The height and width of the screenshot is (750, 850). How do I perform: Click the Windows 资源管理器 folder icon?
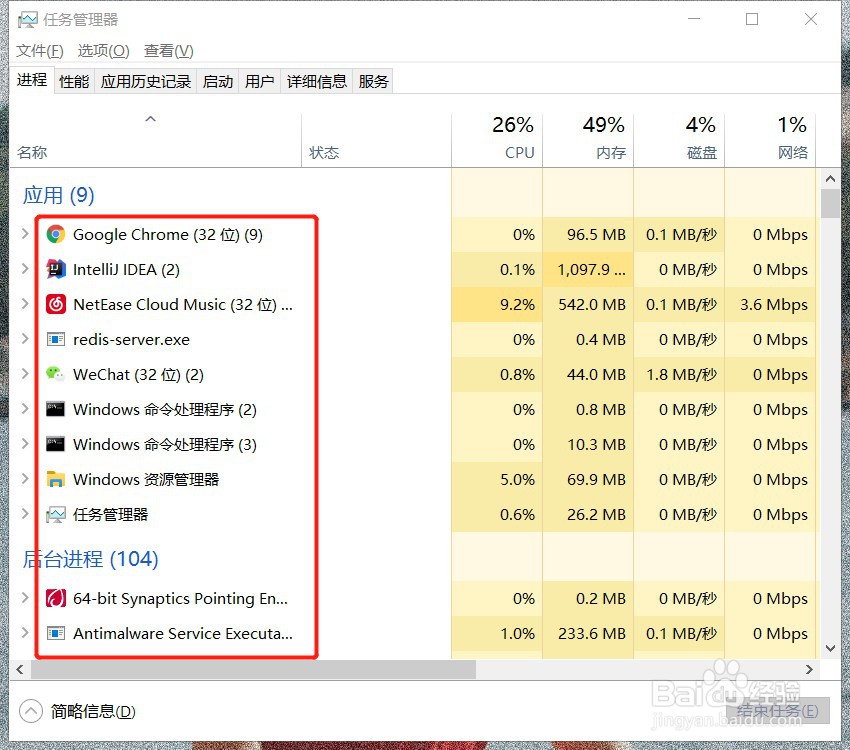[57, 479]
